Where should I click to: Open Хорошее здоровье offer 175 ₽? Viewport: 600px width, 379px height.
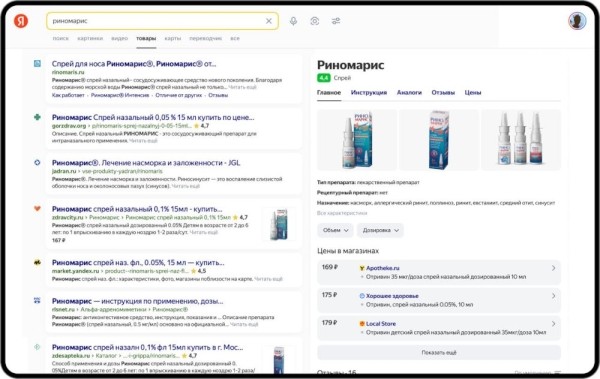tap(439, 300)
